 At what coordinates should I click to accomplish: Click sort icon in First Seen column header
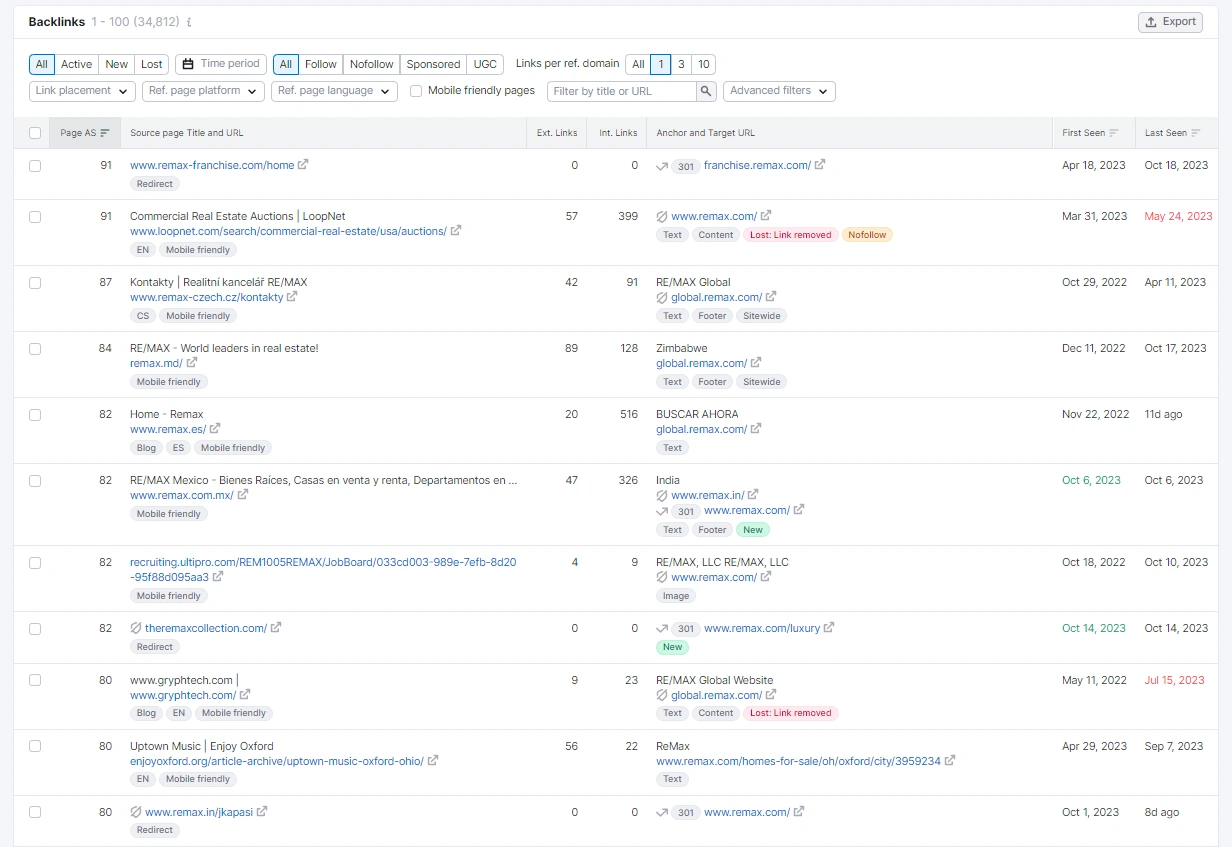click(x=1114, y=133)
